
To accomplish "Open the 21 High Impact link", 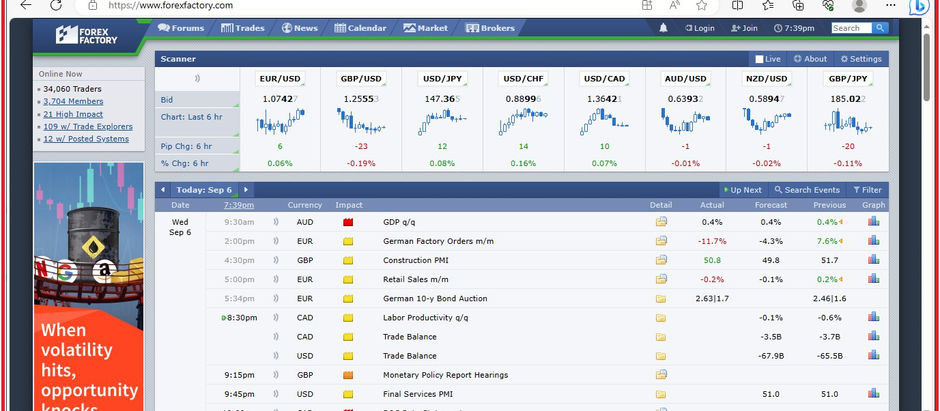I will pos(73,114).
